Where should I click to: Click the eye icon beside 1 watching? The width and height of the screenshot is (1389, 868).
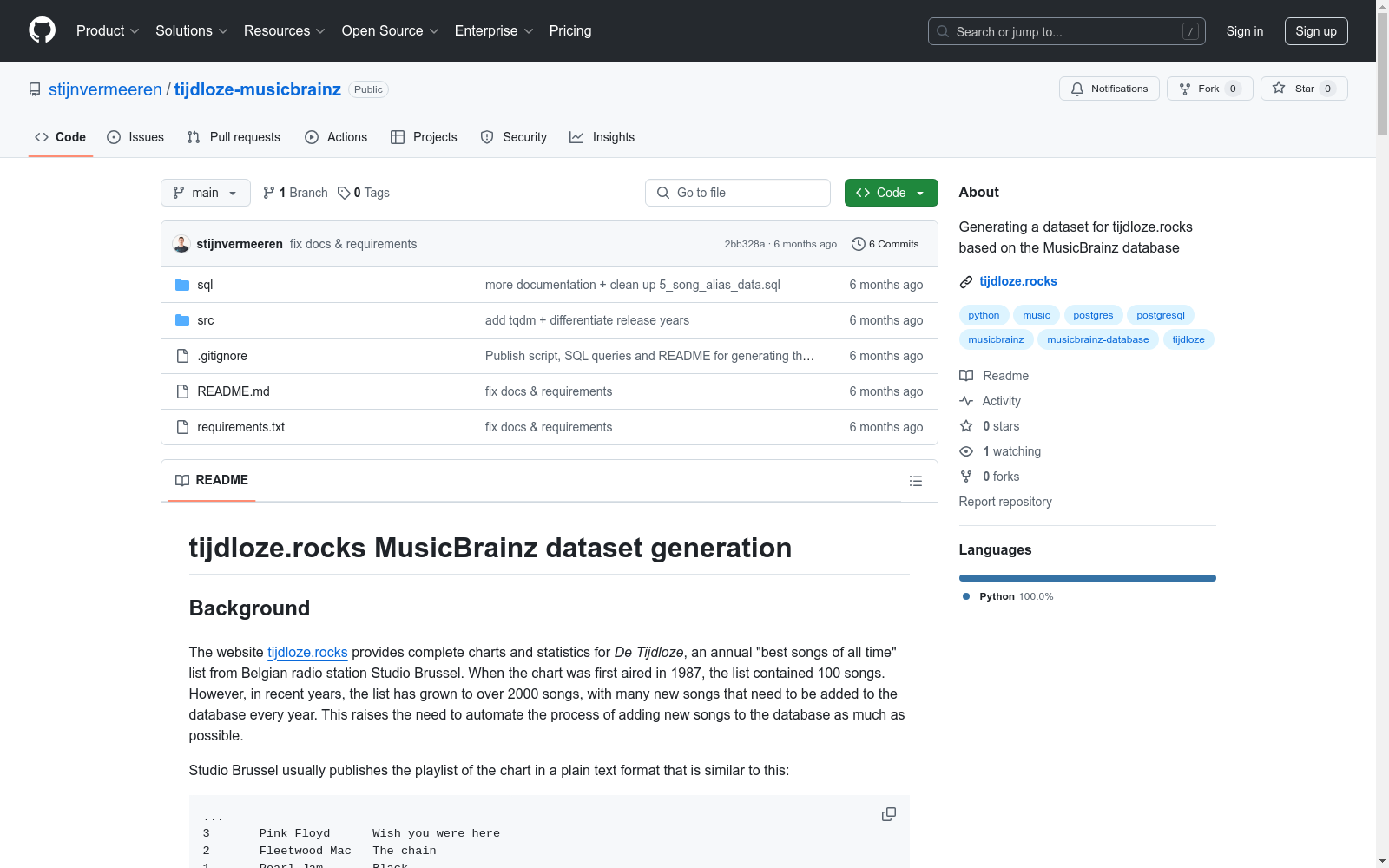coord(966,451)
